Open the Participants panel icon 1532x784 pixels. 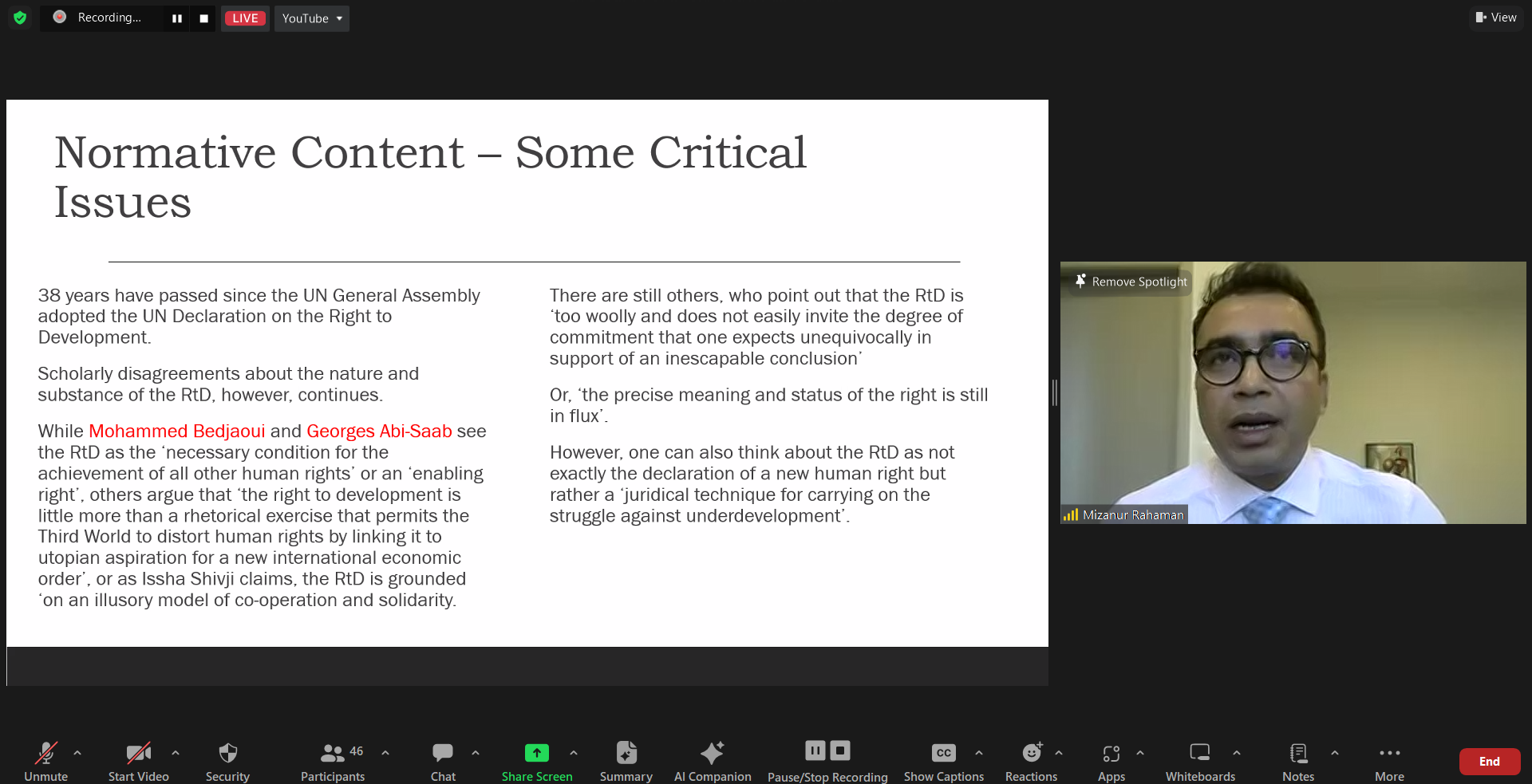pos(332,753)
